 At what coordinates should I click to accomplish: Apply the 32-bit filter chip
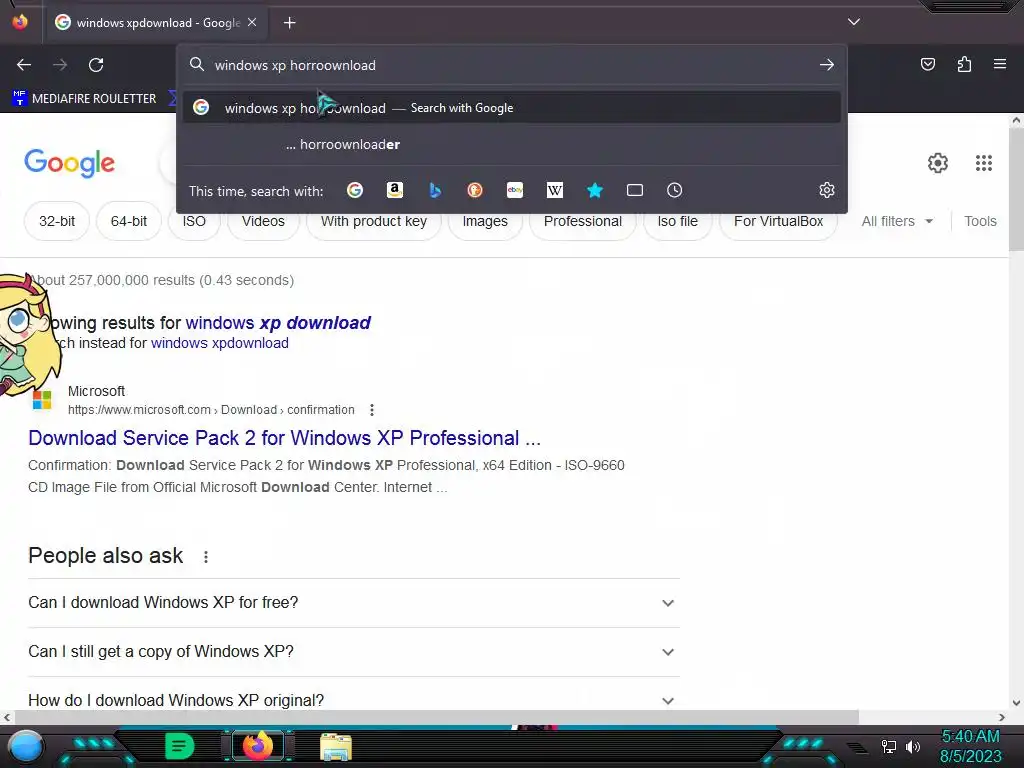click(57, 221)
